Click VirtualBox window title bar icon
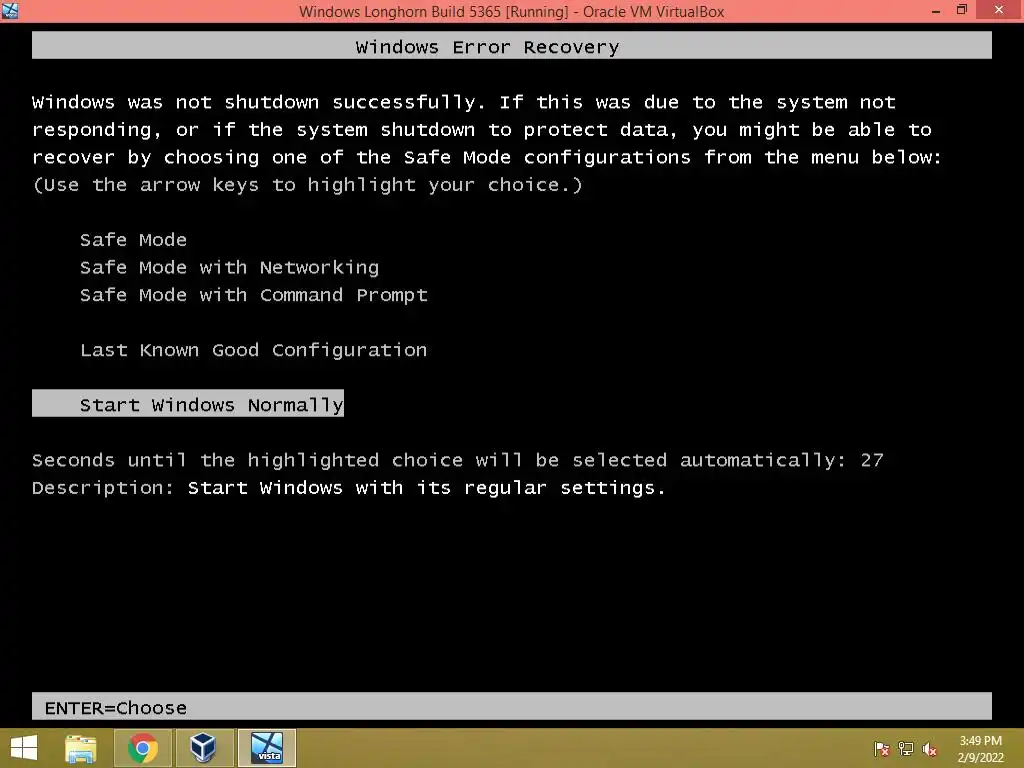Screen dimensions: 1024x768 tap(10, 10)
